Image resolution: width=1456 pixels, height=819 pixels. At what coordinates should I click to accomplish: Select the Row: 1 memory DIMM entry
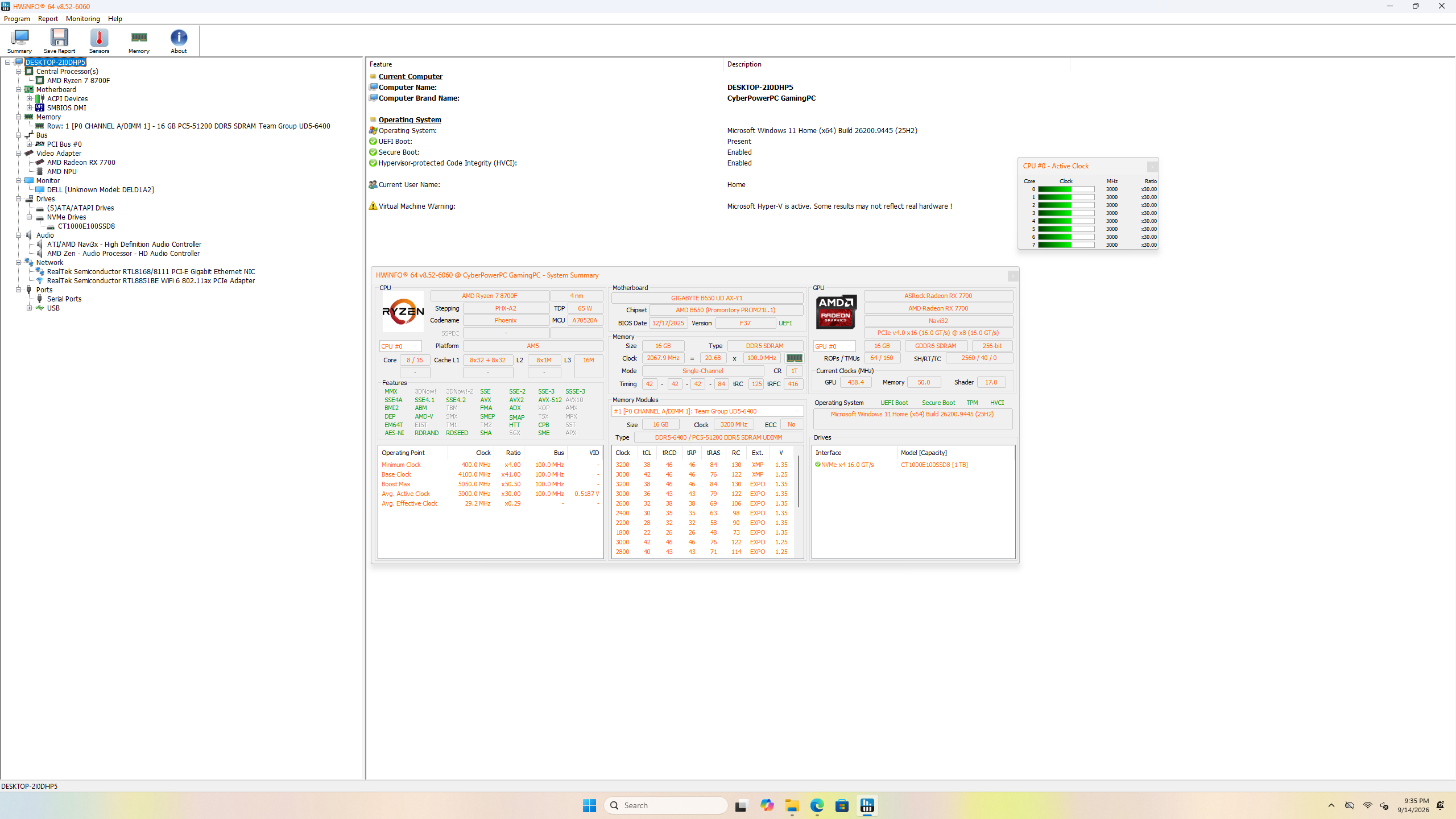click(x=188, y=126)
